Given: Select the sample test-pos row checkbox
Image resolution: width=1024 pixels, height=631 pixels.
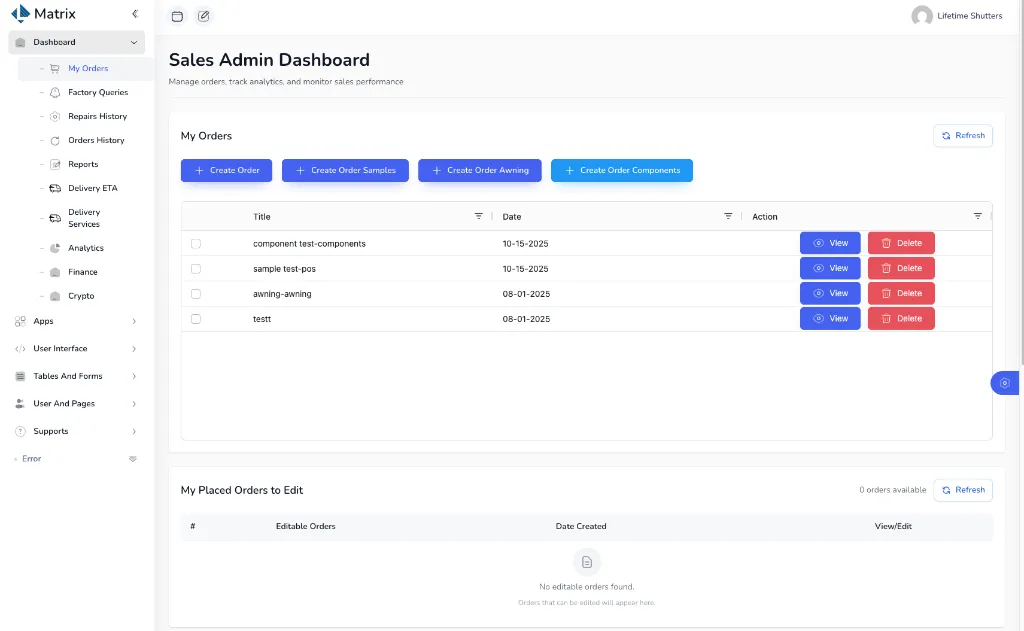Looking at the screenshot, I should 196,269.
